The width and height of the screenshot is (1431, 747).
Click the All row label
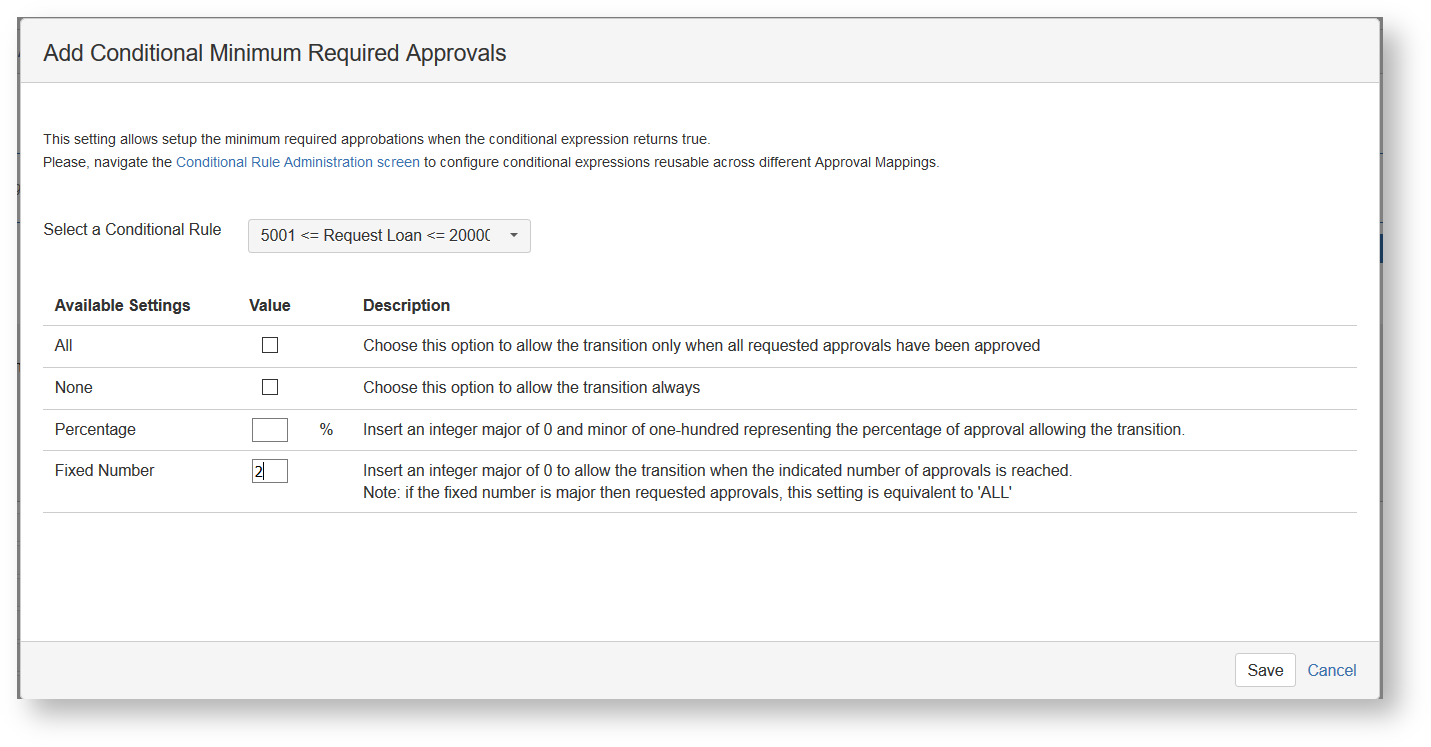64,345
